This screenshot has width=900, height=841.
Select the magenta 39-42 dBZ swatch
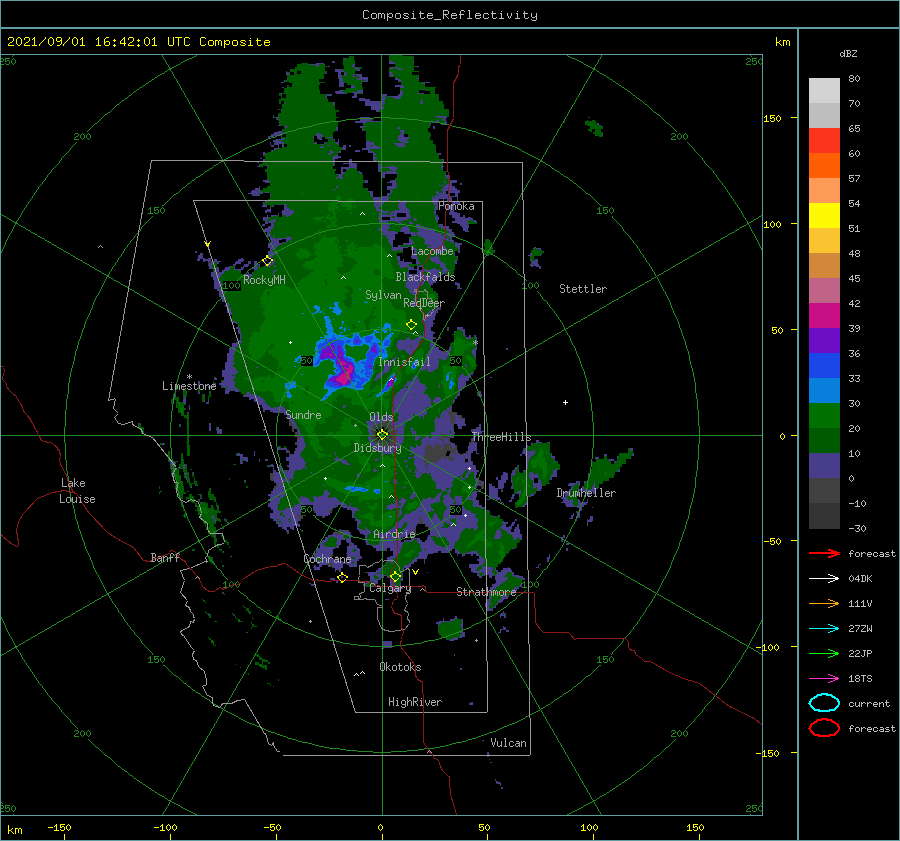point(824,316)
